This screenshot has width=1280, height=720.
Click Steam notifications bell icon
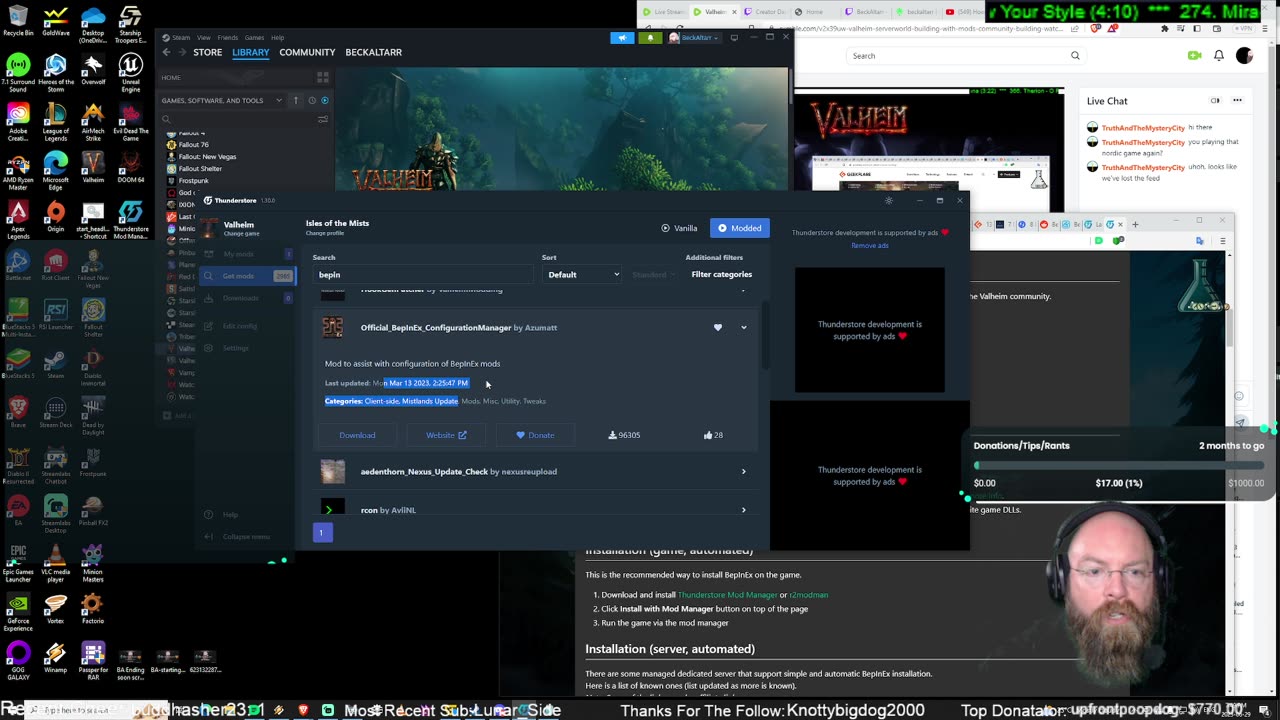tap(649, 38)
